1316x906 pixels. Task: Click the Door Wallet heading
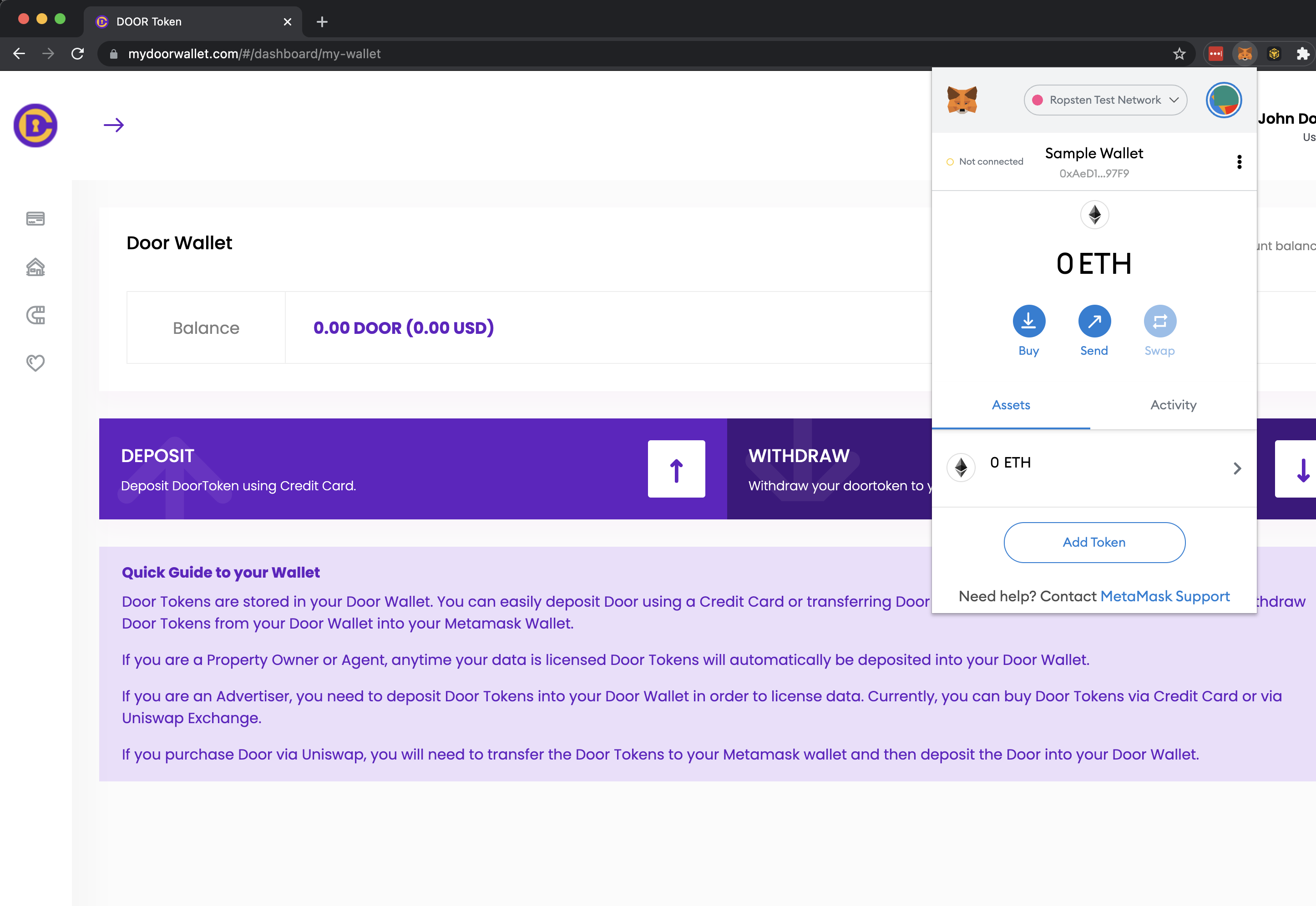tap(179, 243)
